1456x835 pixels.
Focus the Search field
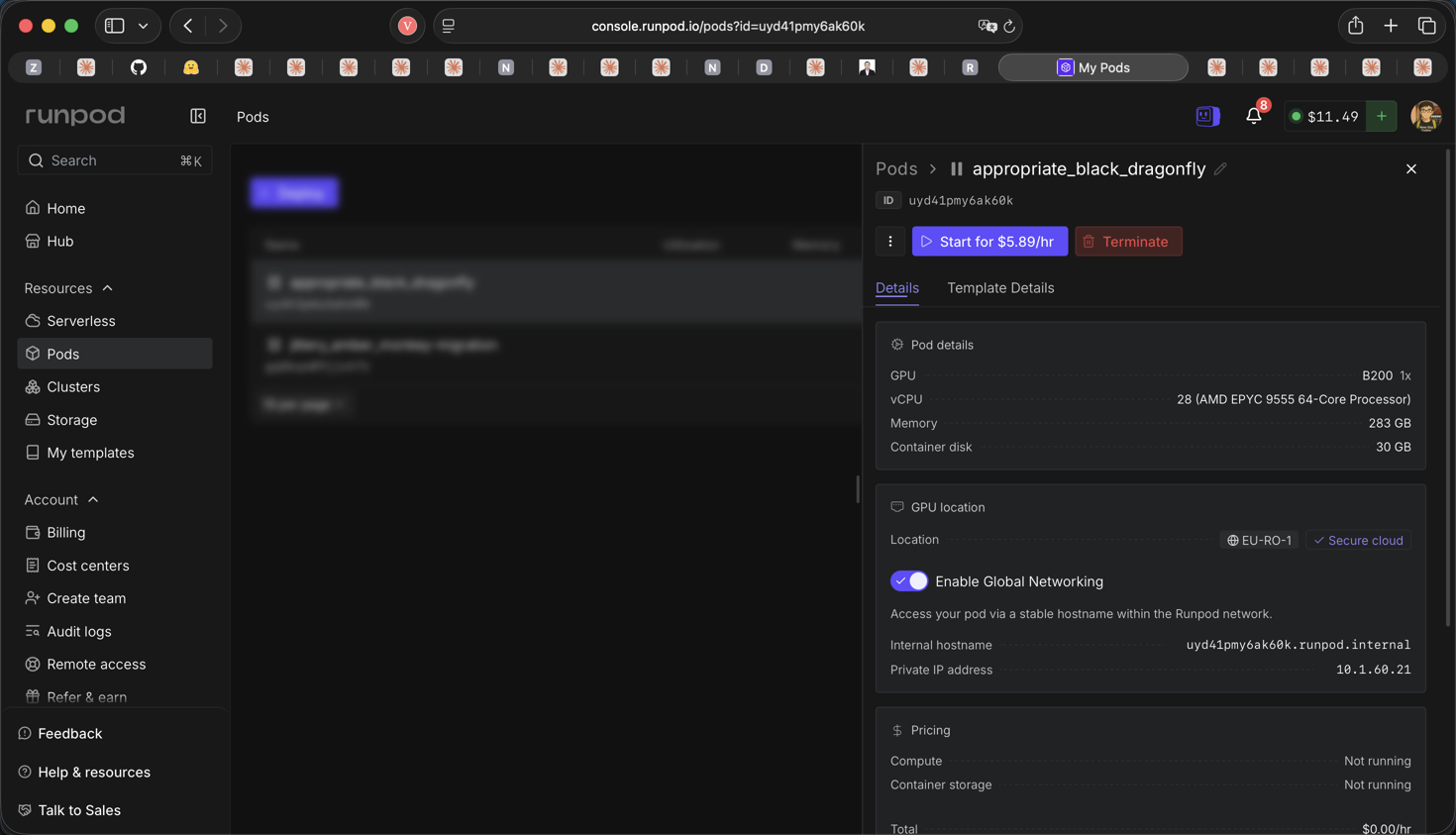(115, 160)
